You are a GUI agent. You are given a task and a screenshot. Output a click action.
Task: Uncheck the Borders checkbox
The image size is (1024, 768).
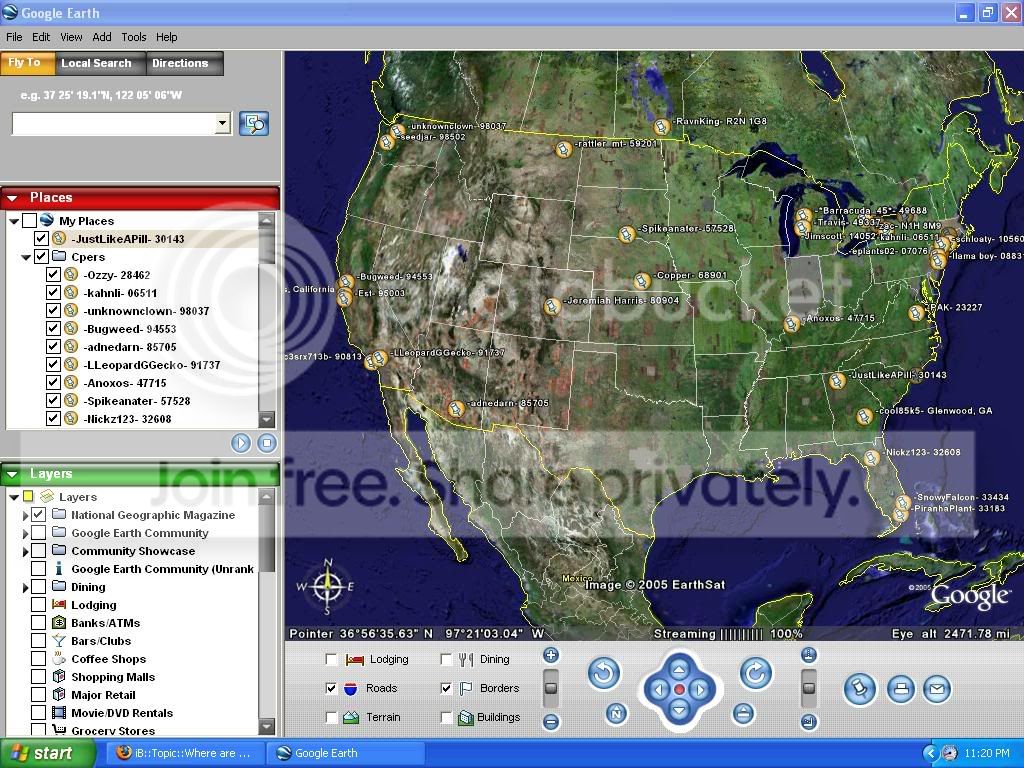[x=446, y=688]
